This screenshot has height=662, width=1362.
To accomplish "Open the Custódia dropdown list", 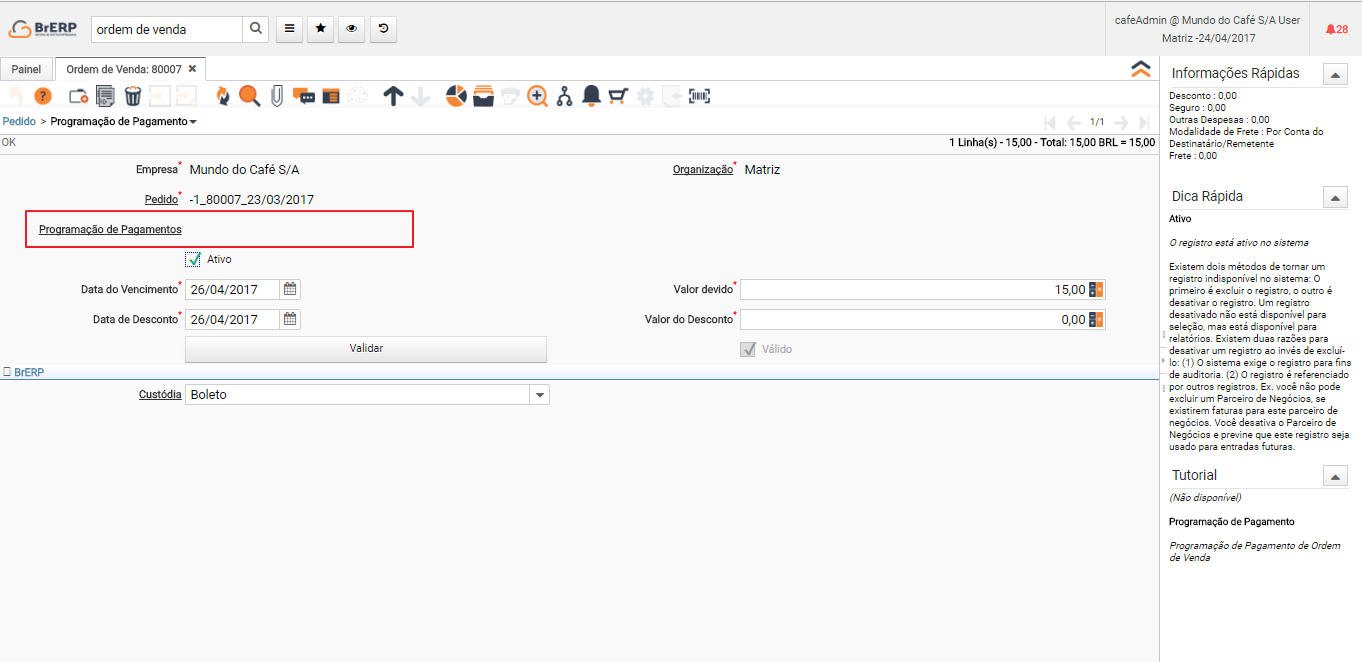I will point(539,395).
